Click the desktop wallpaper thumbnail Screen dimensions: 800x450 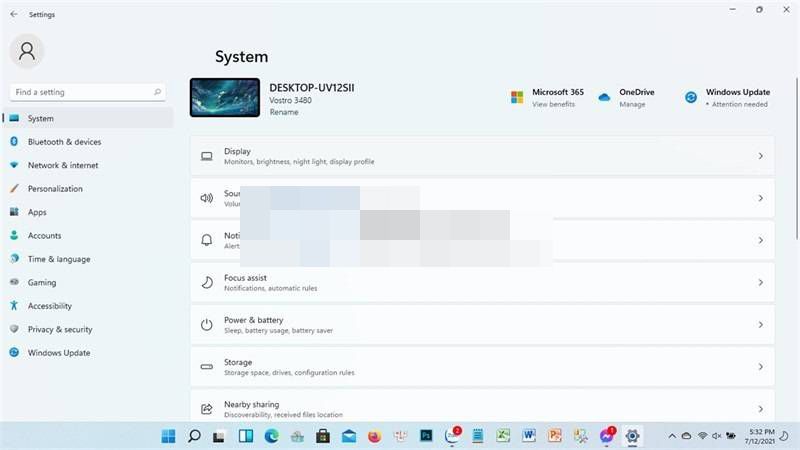pos(224,97)
